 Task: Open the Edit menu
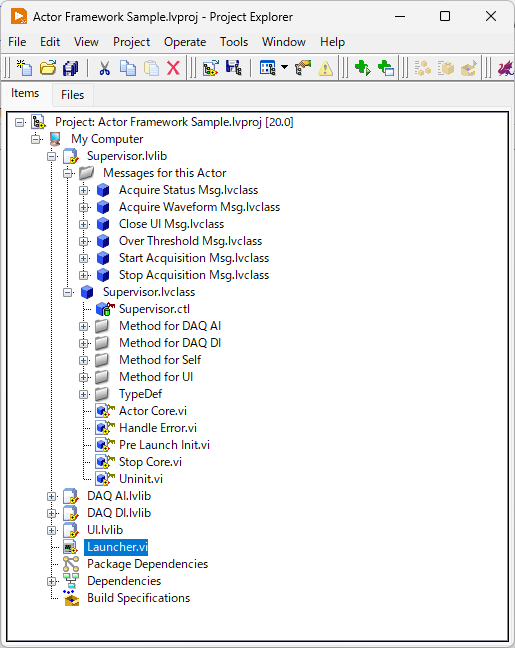pyautogui.click(x=50, y=42)
